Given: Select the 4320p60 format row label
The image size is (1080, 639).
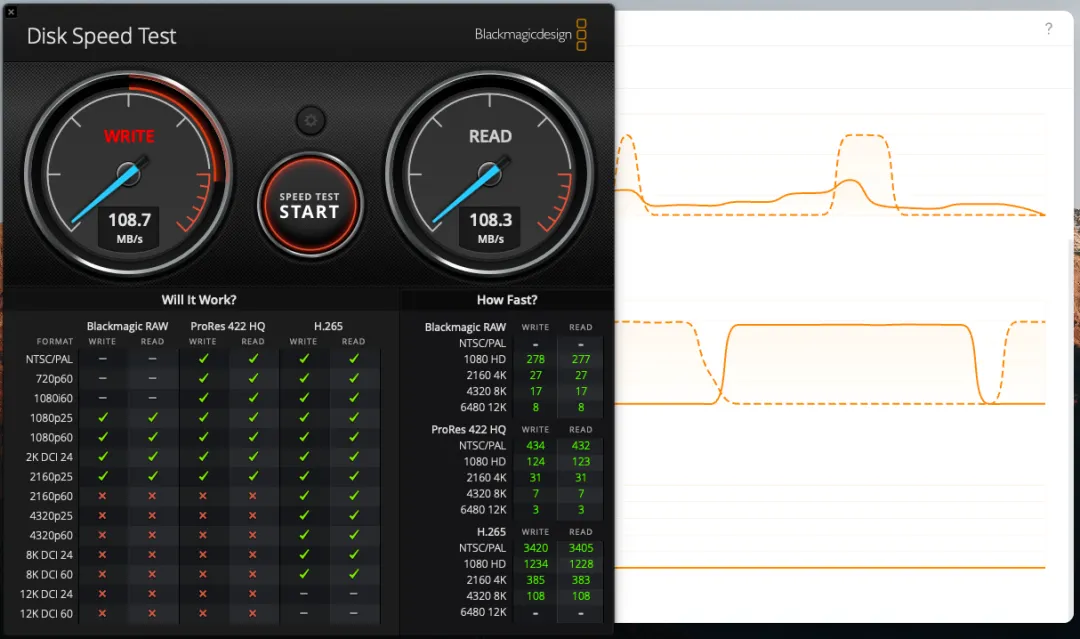Looking at the screenshot, I should pos(51,535).
